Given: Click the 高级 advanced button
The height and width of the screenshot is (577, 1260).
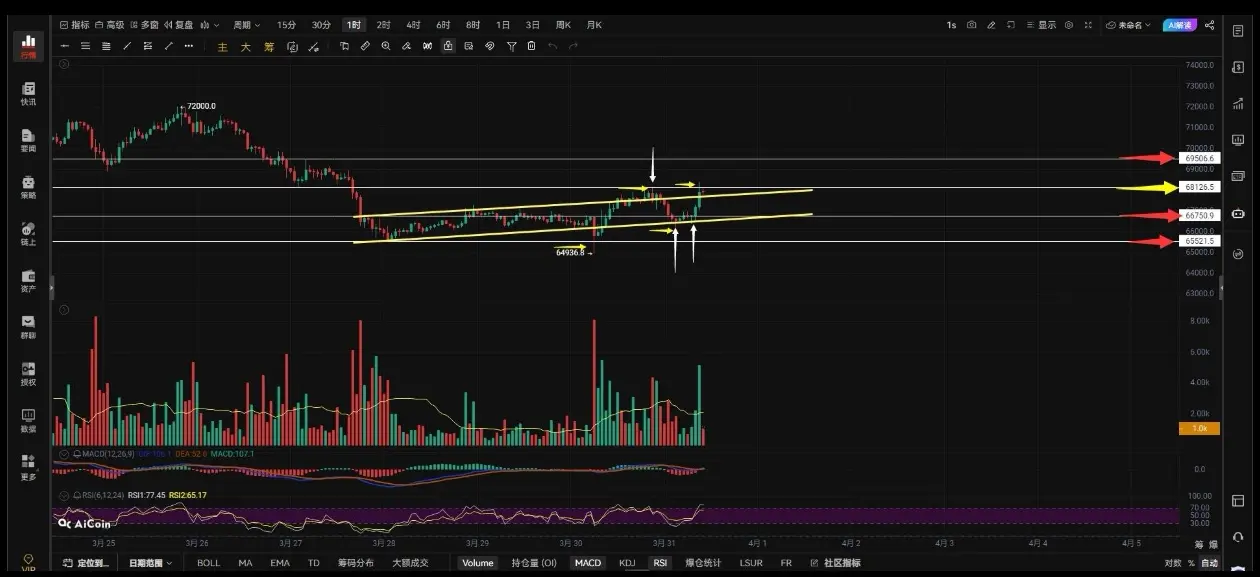Looking at the screenshot, I should click(110, 25).
